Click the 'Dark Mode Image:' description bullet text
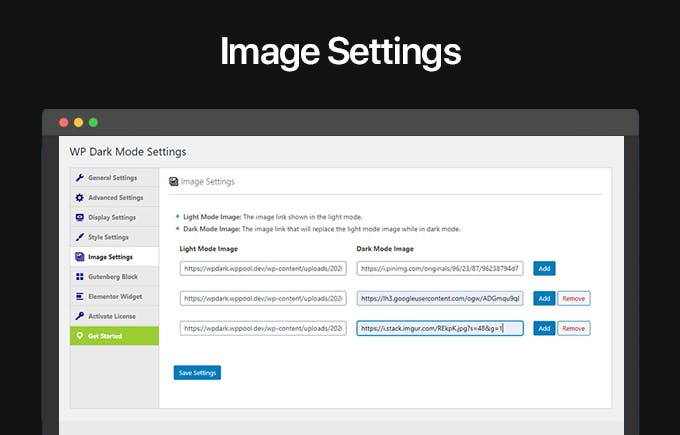The width and height of the screenshot is (680, 435). [x=322, y=229]
